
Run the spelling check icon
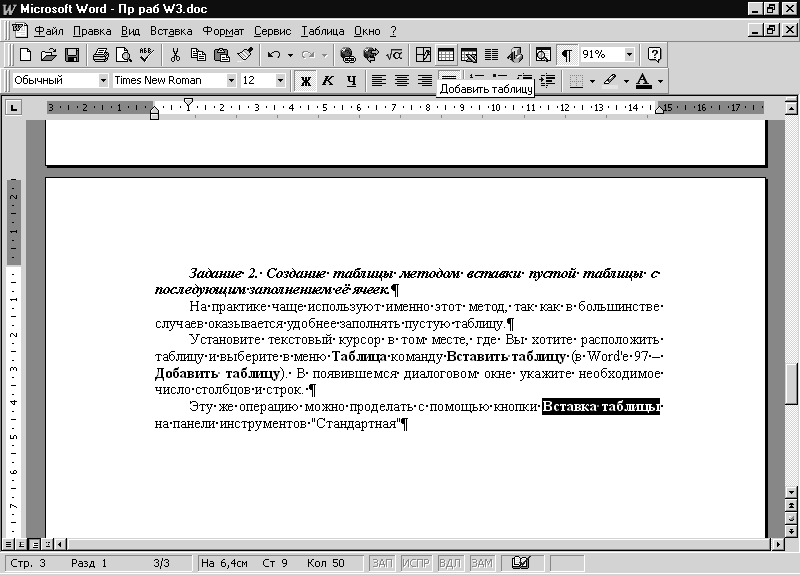pyautogui.click(x=147, y=54)
